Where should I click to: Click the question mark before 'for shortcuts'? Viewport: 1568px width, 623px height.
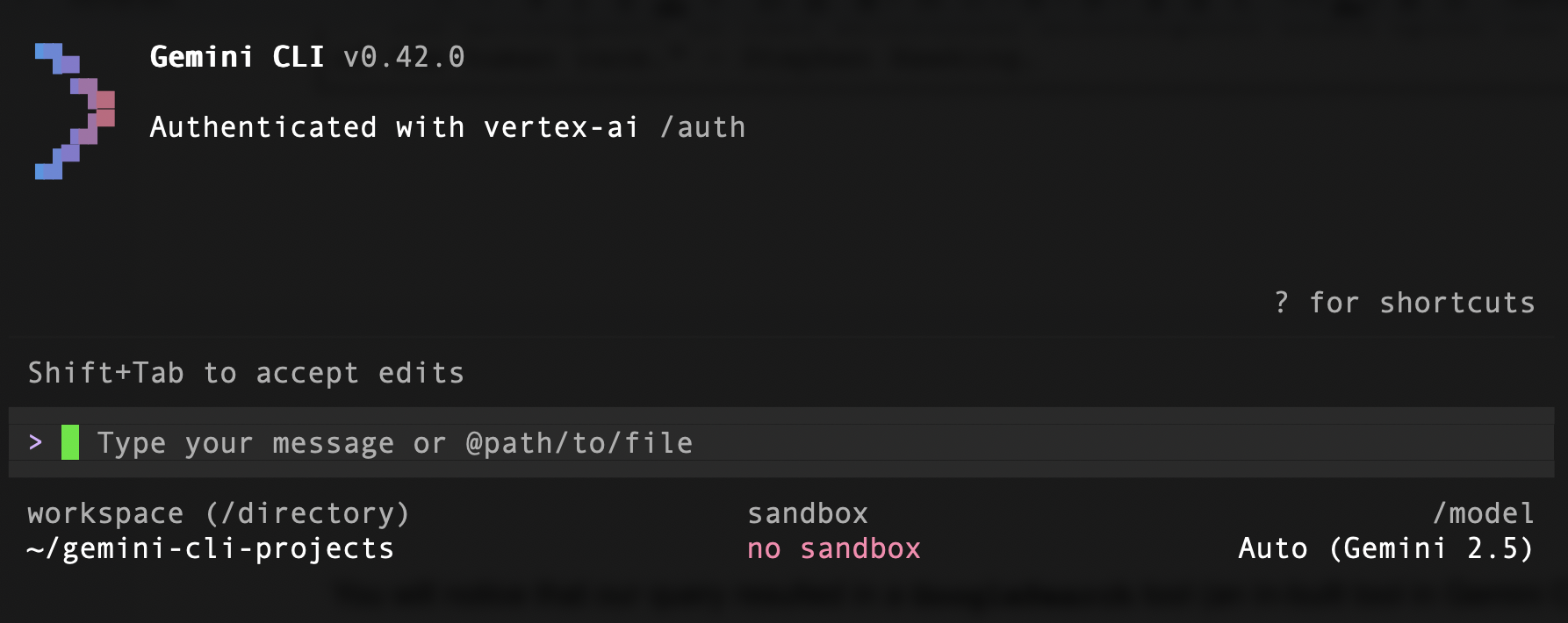(1282, 303)
